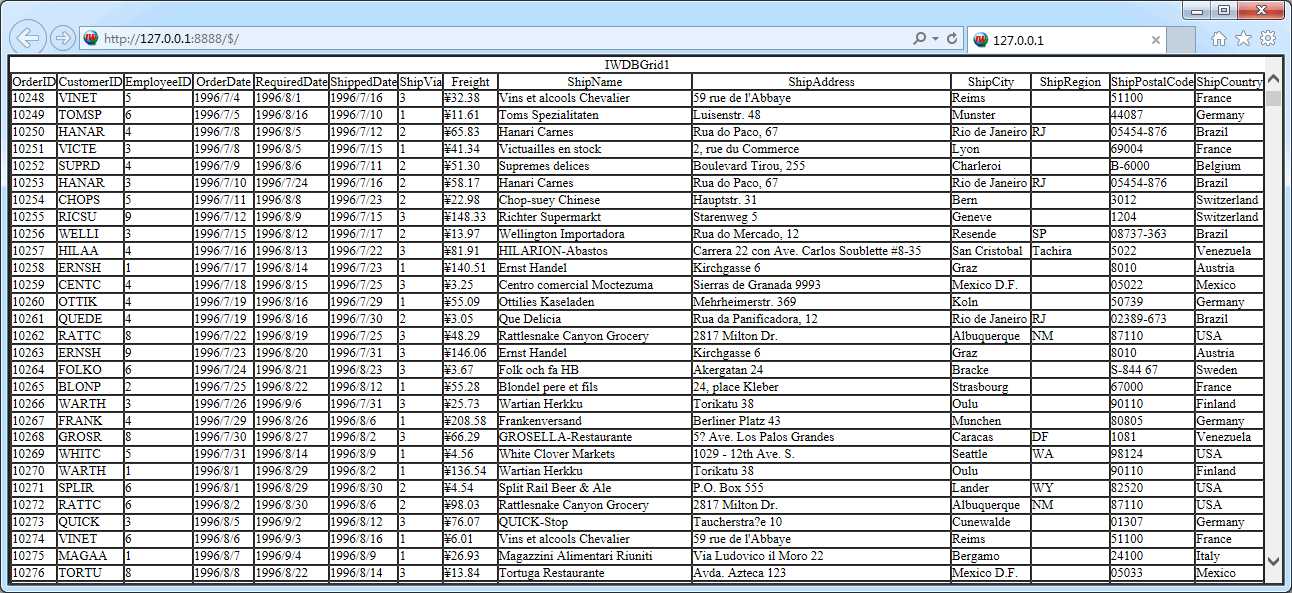Click the CustomerID column header
The image size is (1292, 593).
90,82
